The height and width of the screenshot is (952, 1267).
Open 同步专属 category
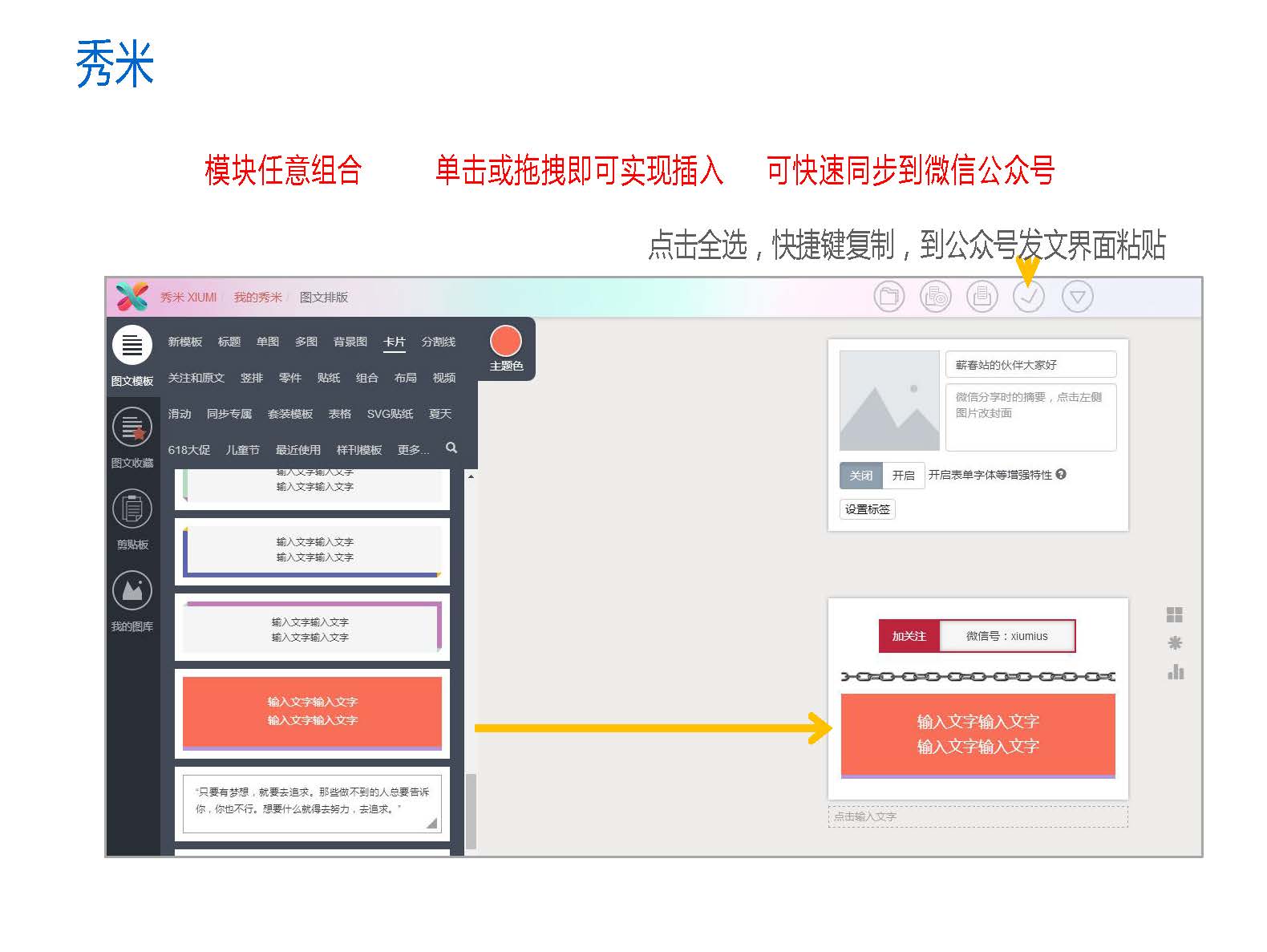pos(229,414)
